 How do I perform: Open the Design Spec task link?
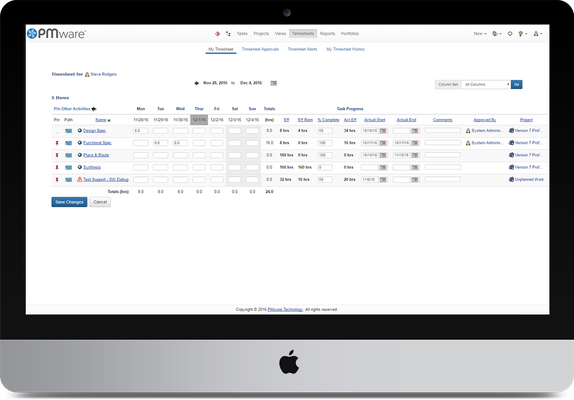point(94,131)
